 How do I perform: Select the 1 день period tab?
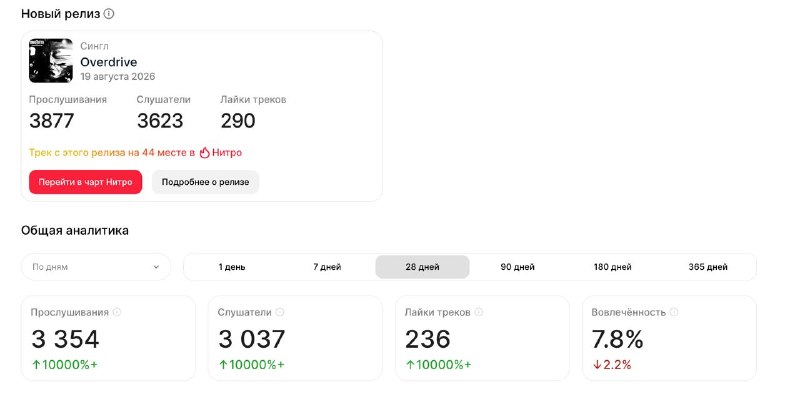pyautogui.click(x=232, y=267)
